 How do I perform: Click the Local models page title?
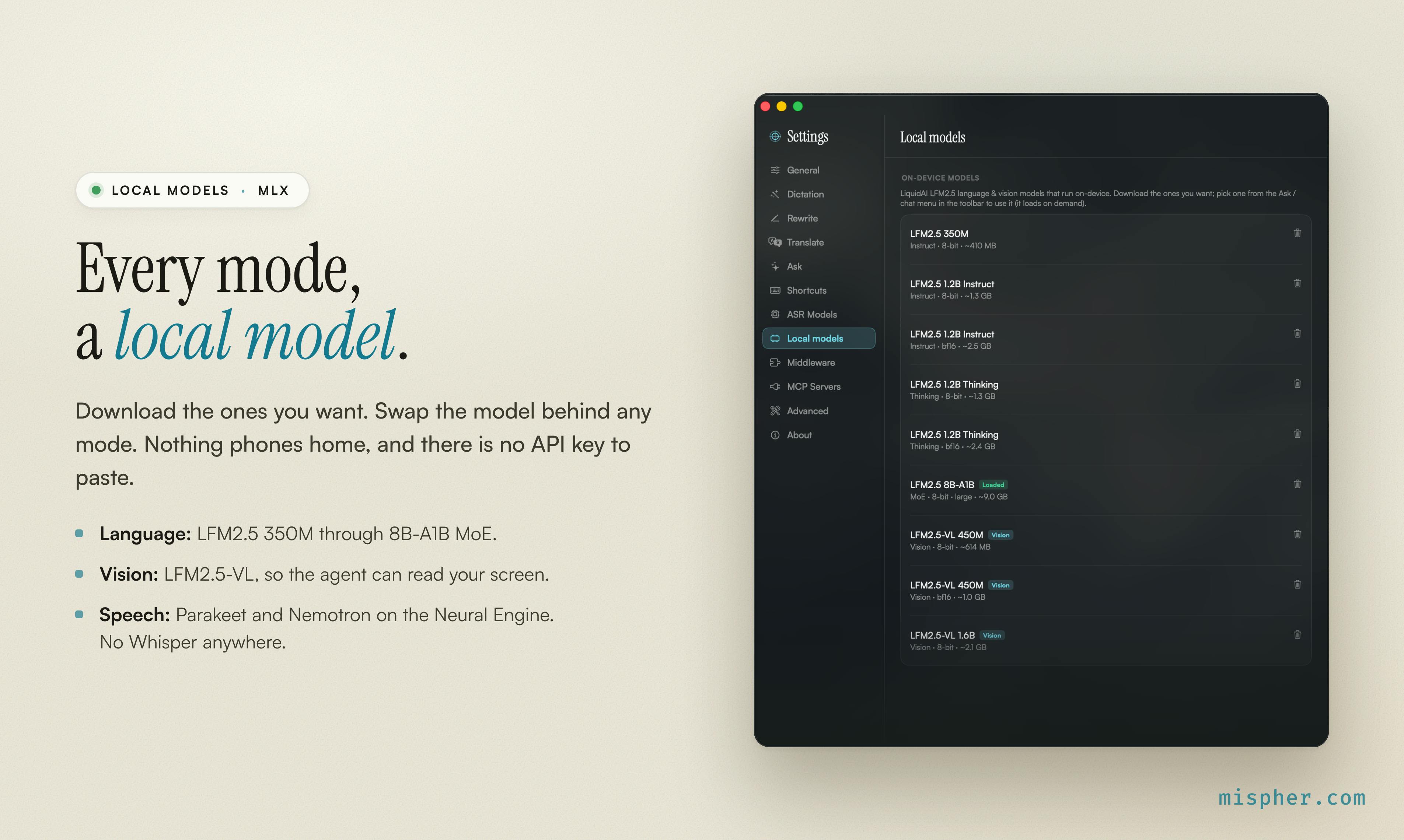[932, 137]
